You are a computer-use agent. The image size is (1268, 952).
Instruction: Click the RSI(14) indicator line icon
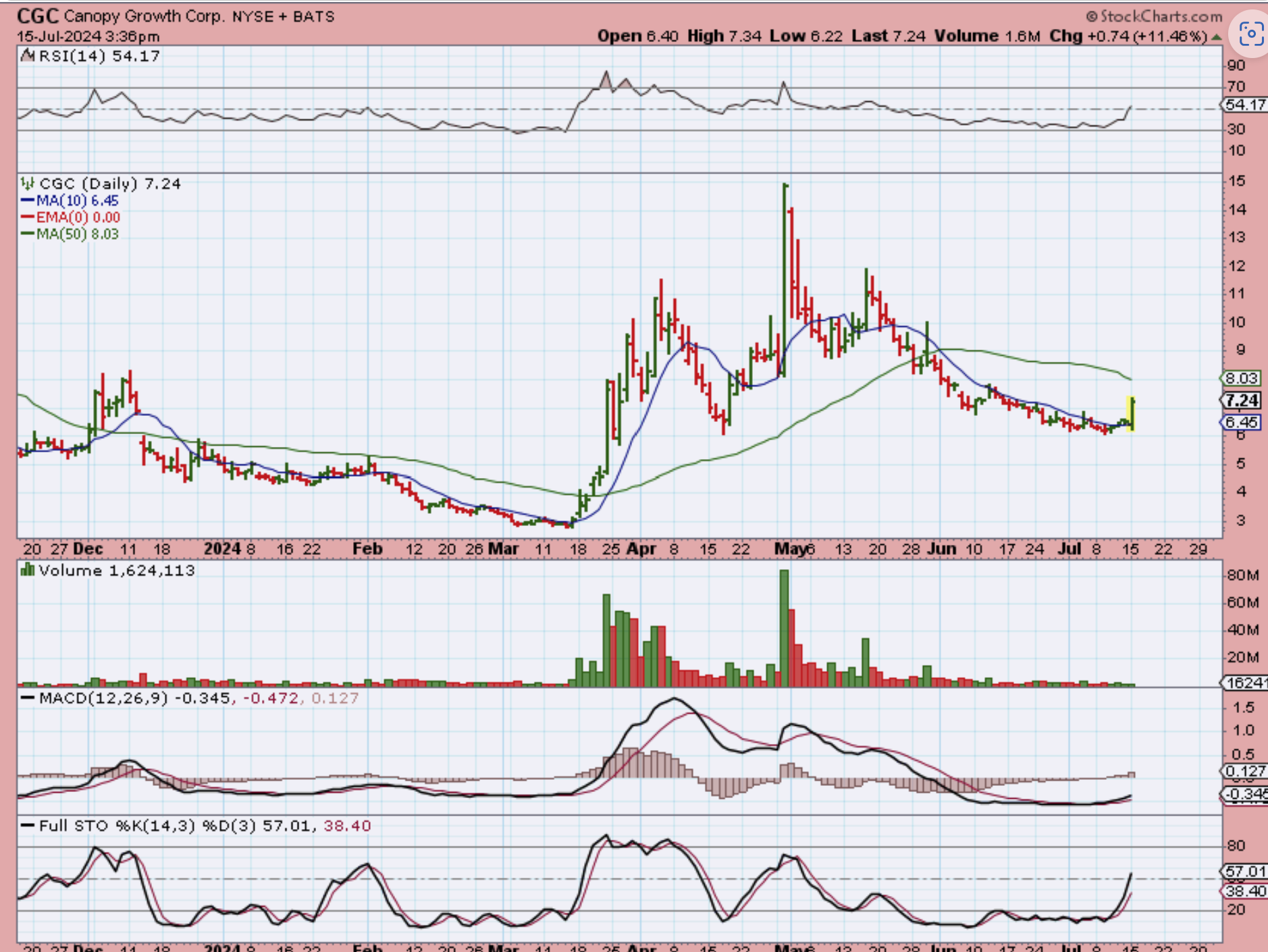tap(28, 56)
